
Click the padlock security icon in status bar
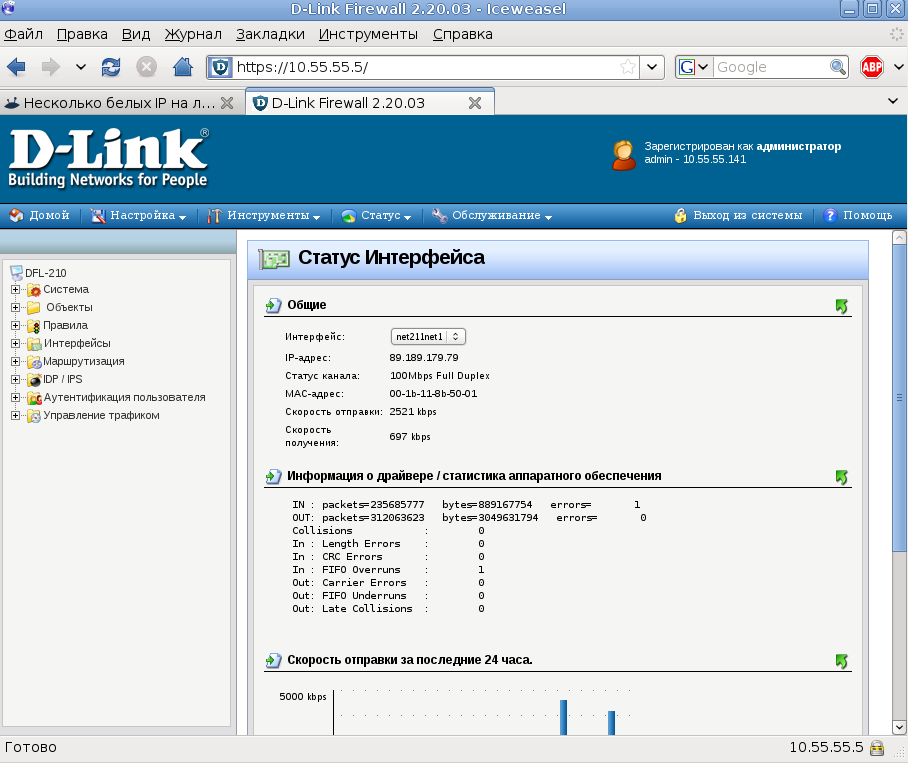point(877,748)
